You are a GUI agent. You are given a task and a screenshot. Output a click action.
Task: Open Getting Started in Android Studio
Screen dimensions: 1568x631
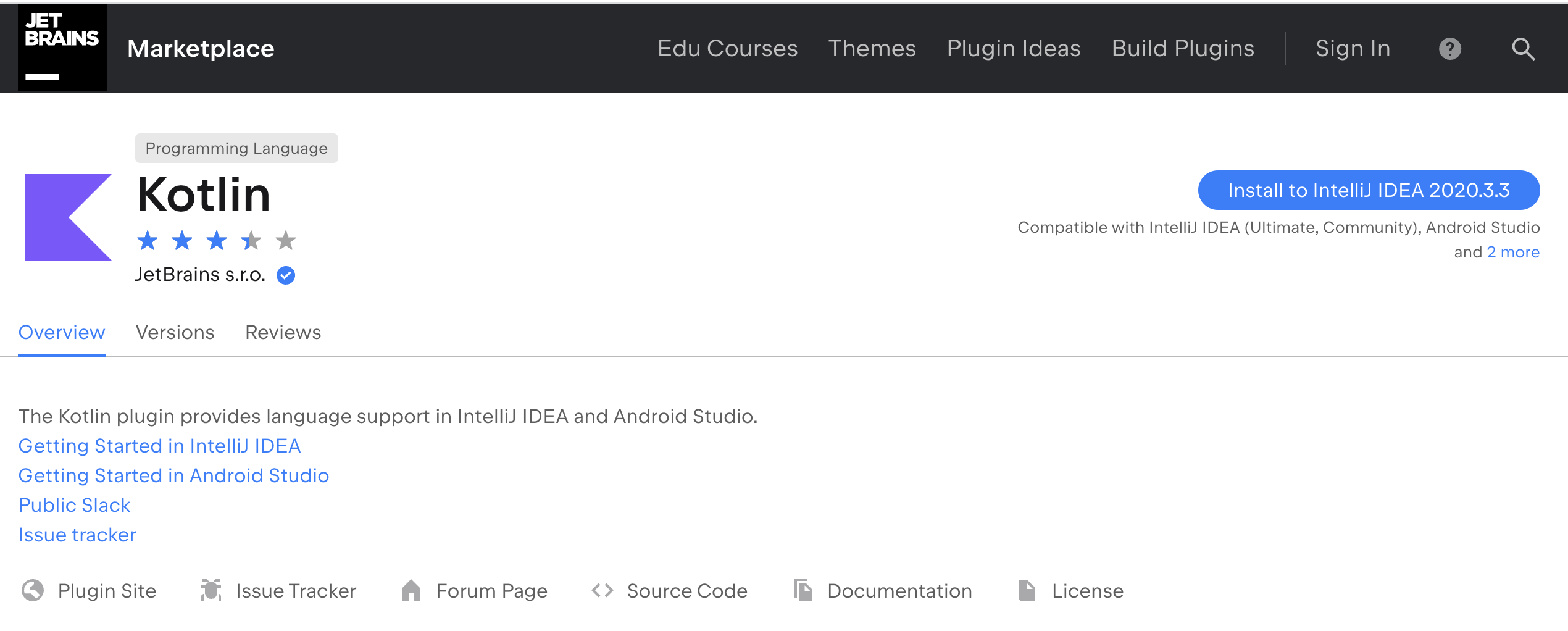[x=173, y=475]
